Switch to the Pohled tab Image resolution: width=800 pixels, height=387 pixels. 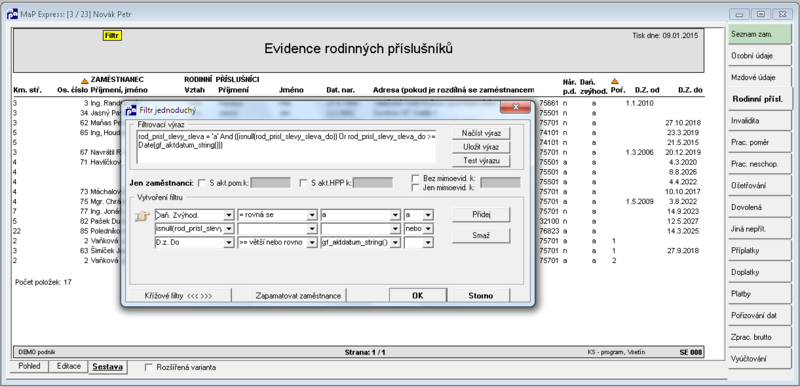(x=29, y=367)
